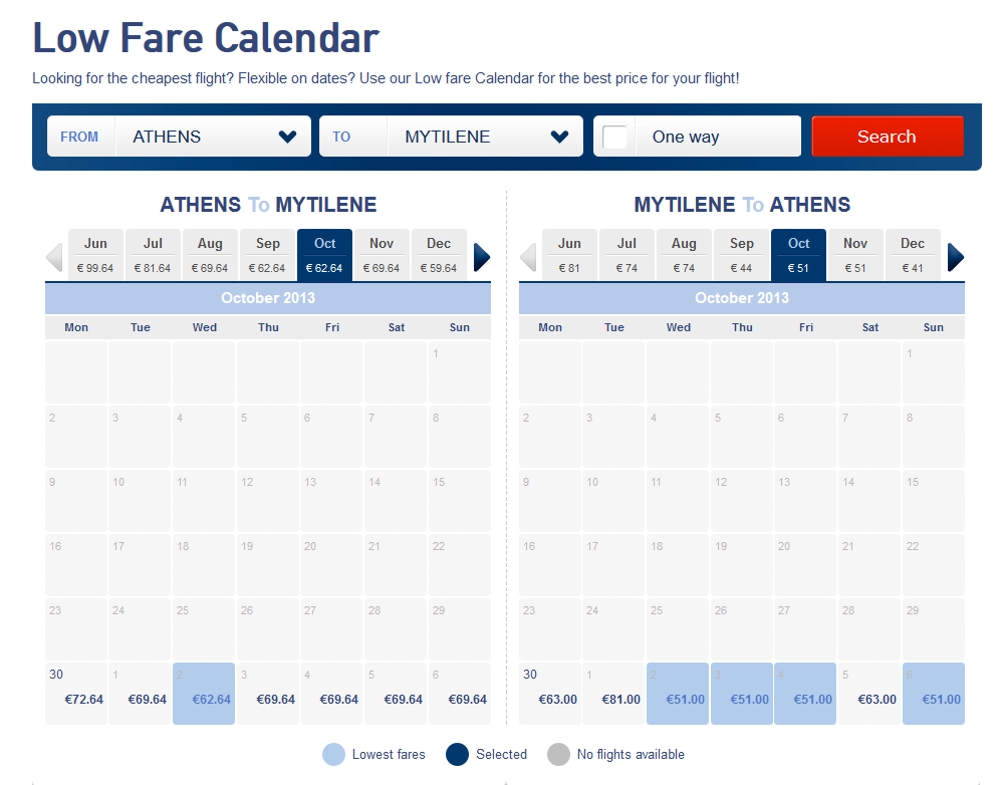Viewport: 1000px width, 785px height.
Task: Pick the €72.64 fare on the 30th
Action: pos(76,694)
